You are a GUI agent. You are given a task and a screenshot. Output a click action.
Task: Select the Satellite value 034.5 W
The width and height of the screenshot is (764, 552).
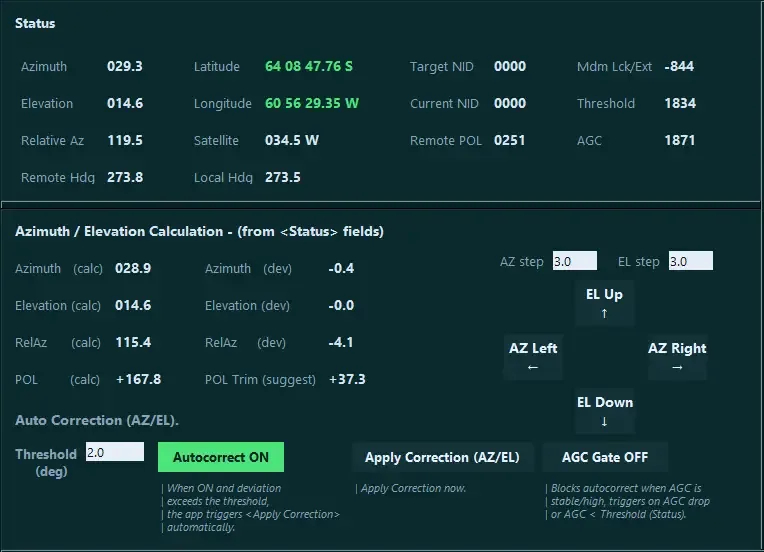point(291,140)
